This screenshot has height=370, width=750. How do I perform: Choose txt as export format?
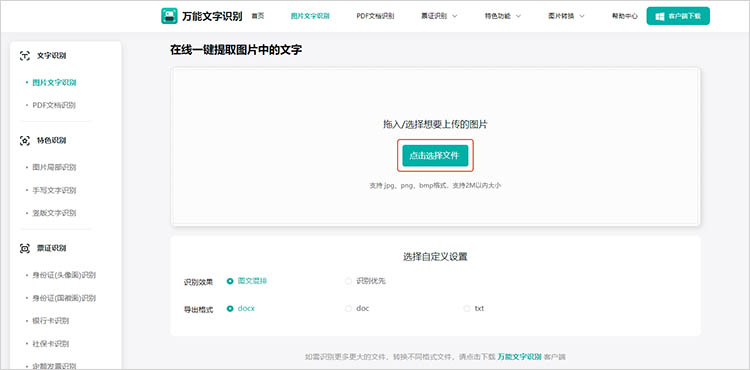pos(474,308)
